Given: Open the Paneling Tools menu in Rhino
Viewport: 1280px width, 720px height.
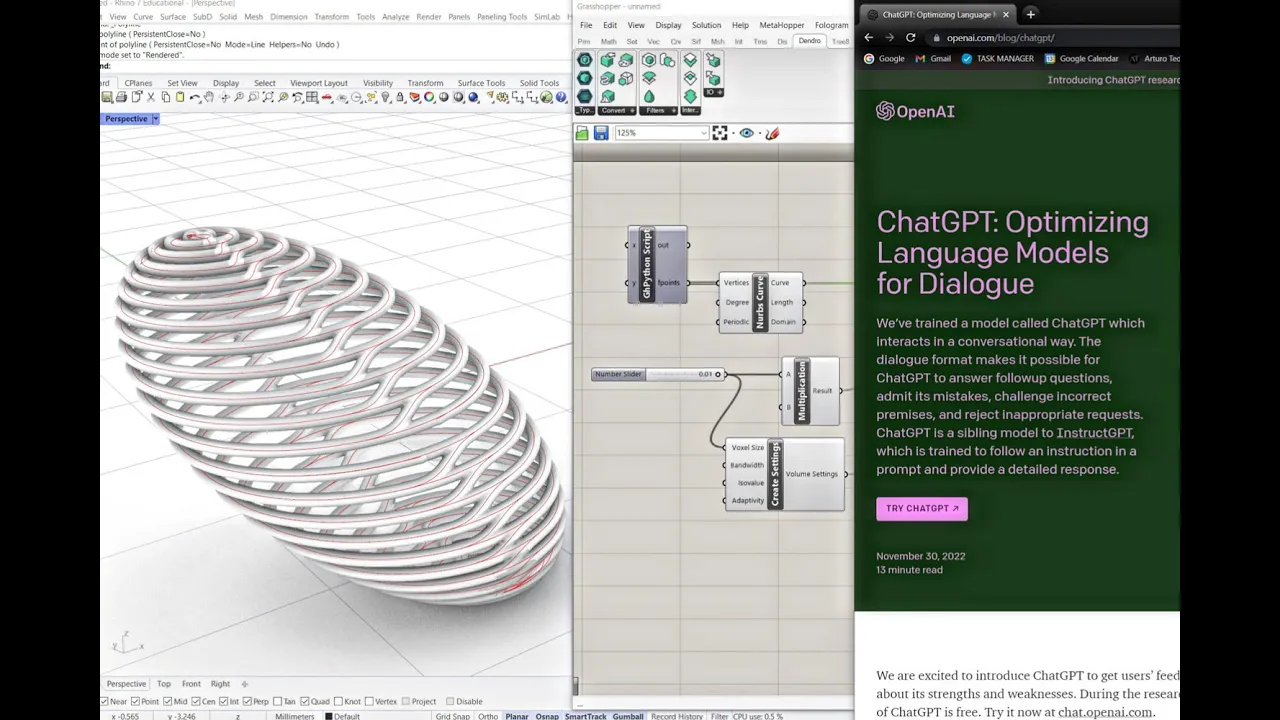Looking at the screenshot, I should 501,17.
